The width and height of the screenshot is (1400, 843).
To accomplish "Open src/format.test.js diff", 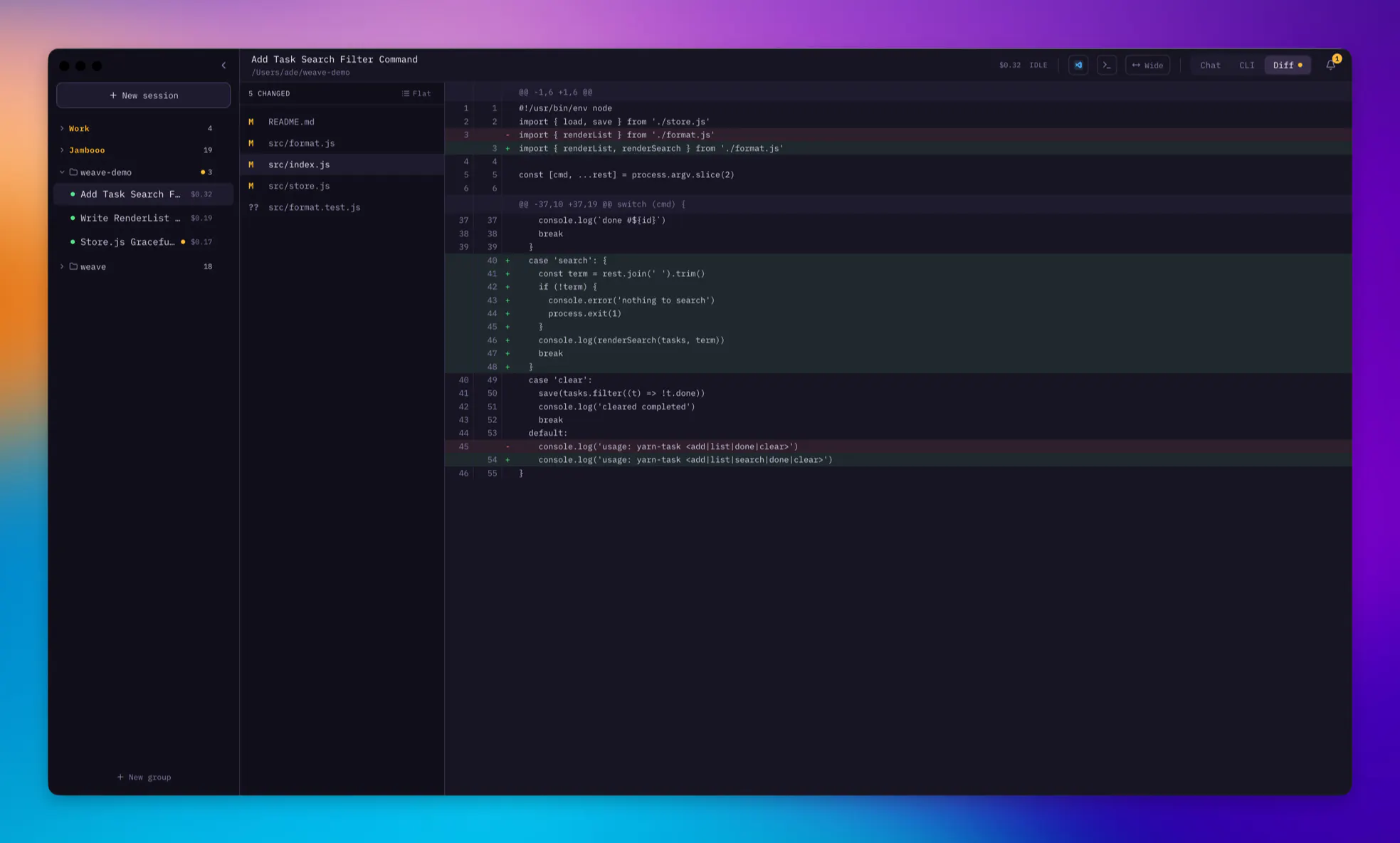I will point(342,207).
